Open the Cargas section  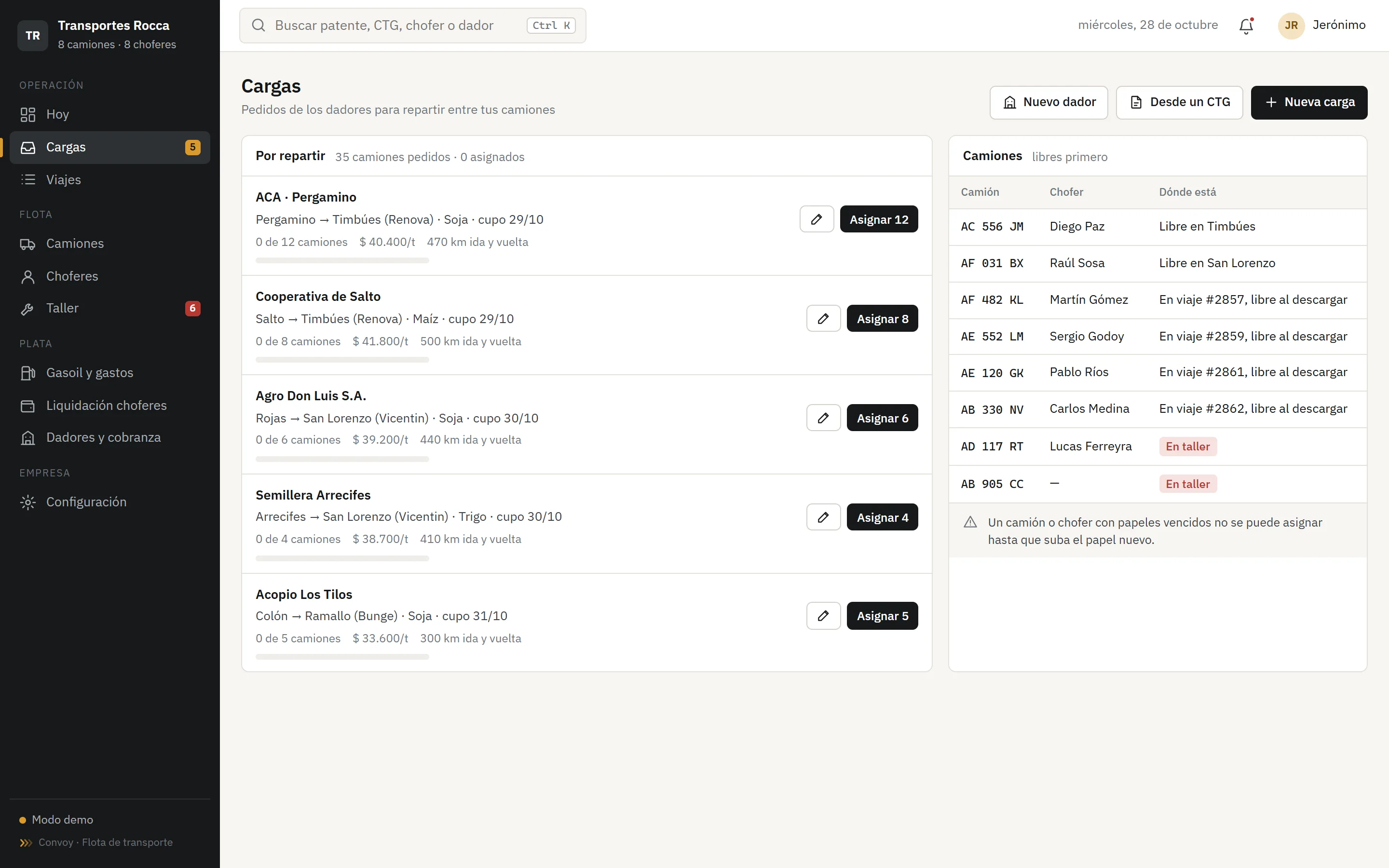(x=109, y=148)
